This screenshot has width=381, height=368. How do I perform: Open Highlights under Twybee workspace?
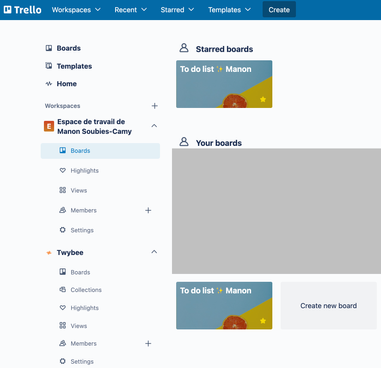pos(84,308)
